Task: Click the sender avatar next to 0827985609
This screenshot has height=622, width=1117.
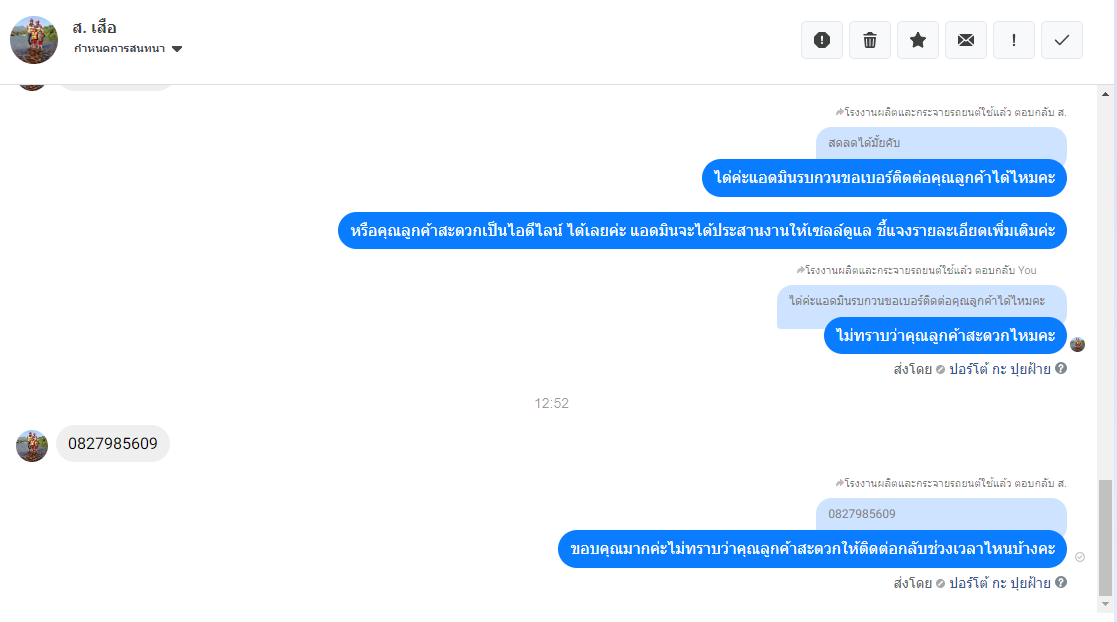Action: [x=32, y=446]
